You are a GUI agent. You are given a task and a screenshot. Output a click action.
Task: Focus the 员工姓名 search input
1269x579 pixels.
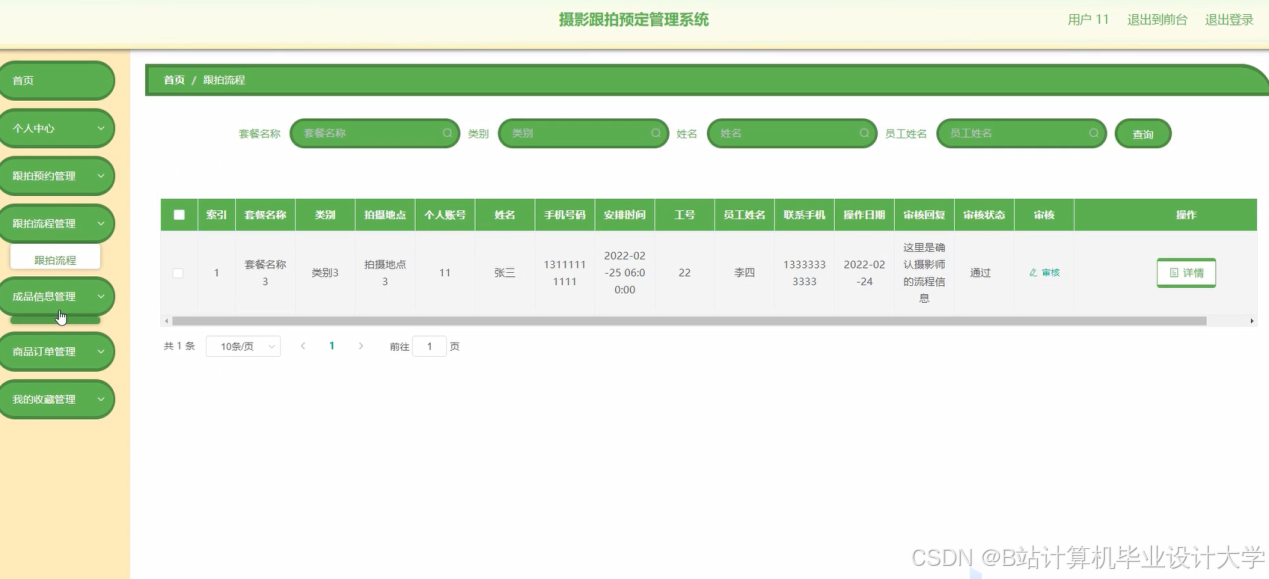tap(1021, 133)
